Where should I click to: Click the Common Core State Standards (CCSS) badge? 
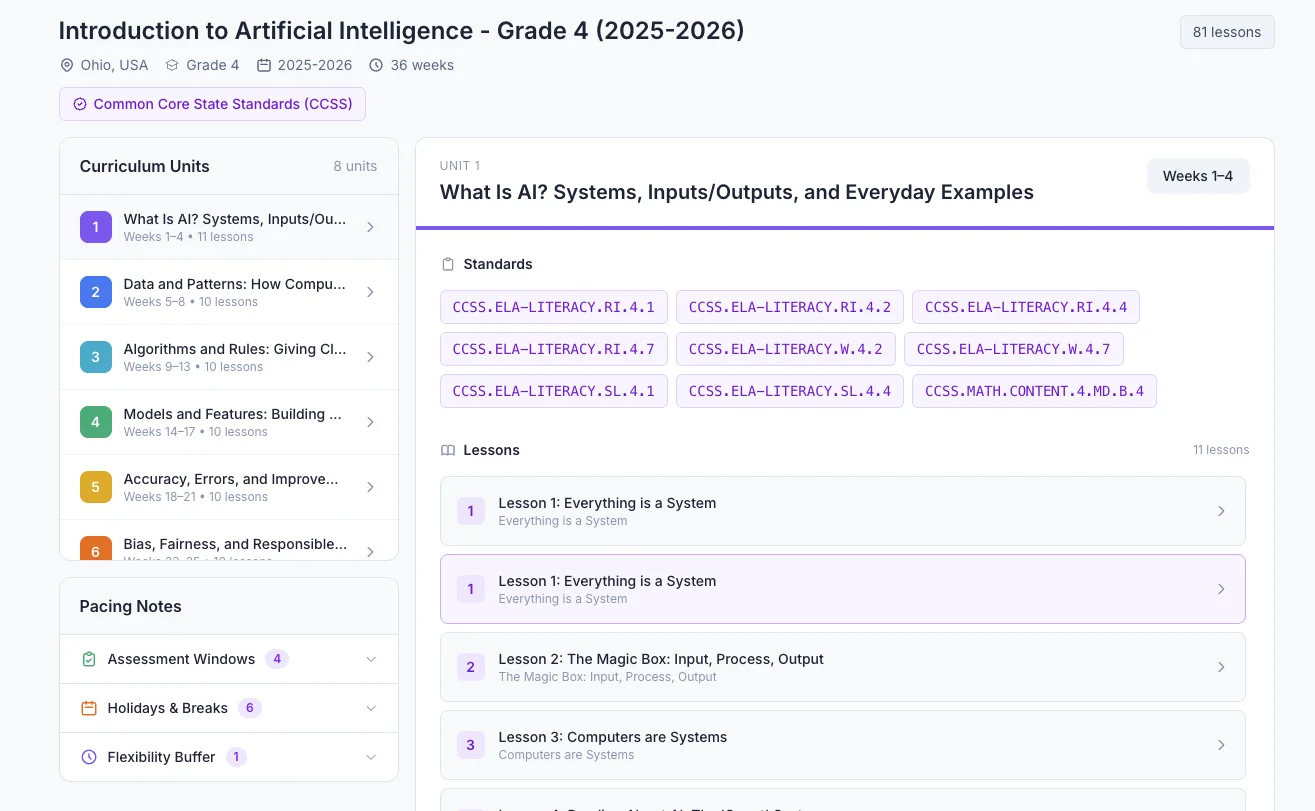click(212, 104)
